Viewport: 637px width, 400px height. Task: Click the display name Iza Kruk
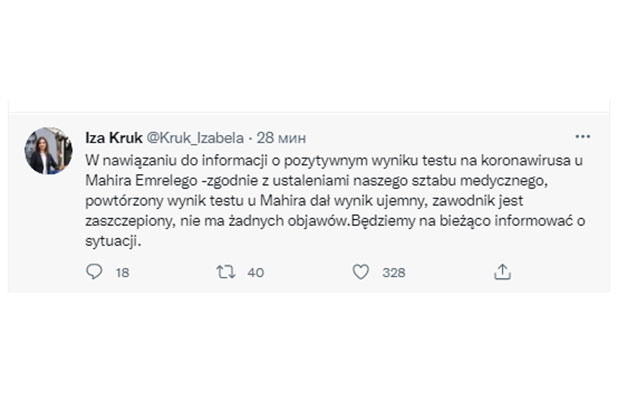pos(114,138)
